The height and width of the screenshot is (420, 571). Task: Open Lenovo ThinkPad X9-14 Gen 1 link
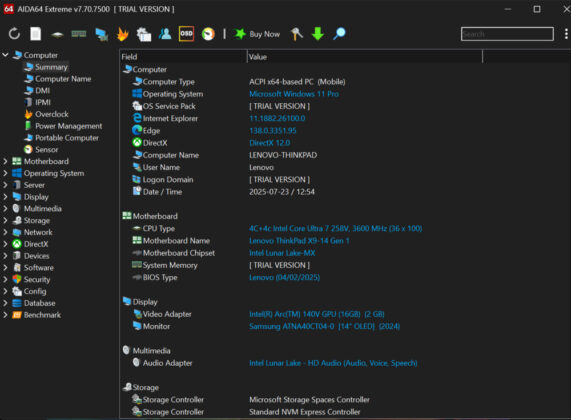tap(299, 241)
